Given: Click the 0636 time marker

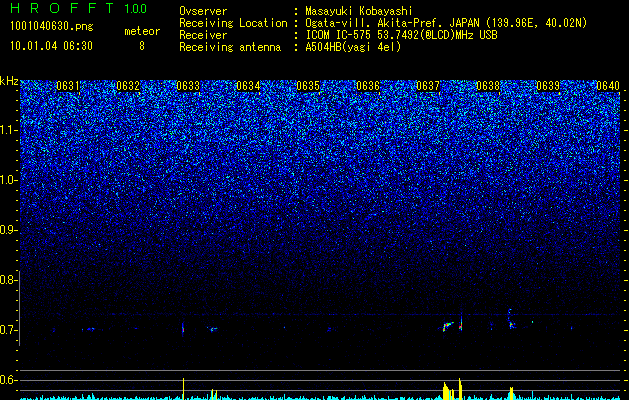Looking at the screenshot, I should 368,86.
